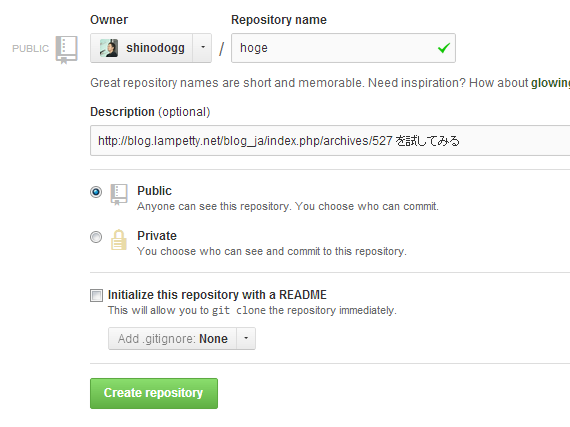570x427 pixels.
Task: Open the owner dropdown arrow next to shinodogg
Action: tap(202, 48)
